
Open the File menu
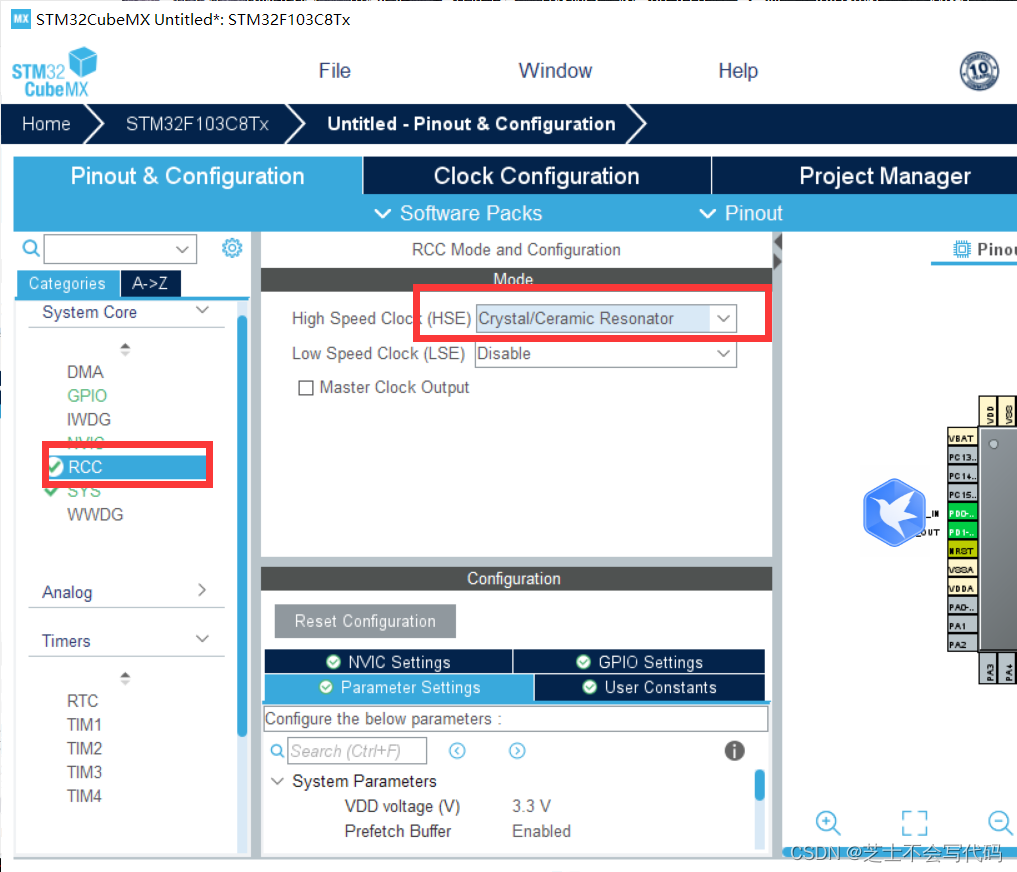[x=335, y=71]
